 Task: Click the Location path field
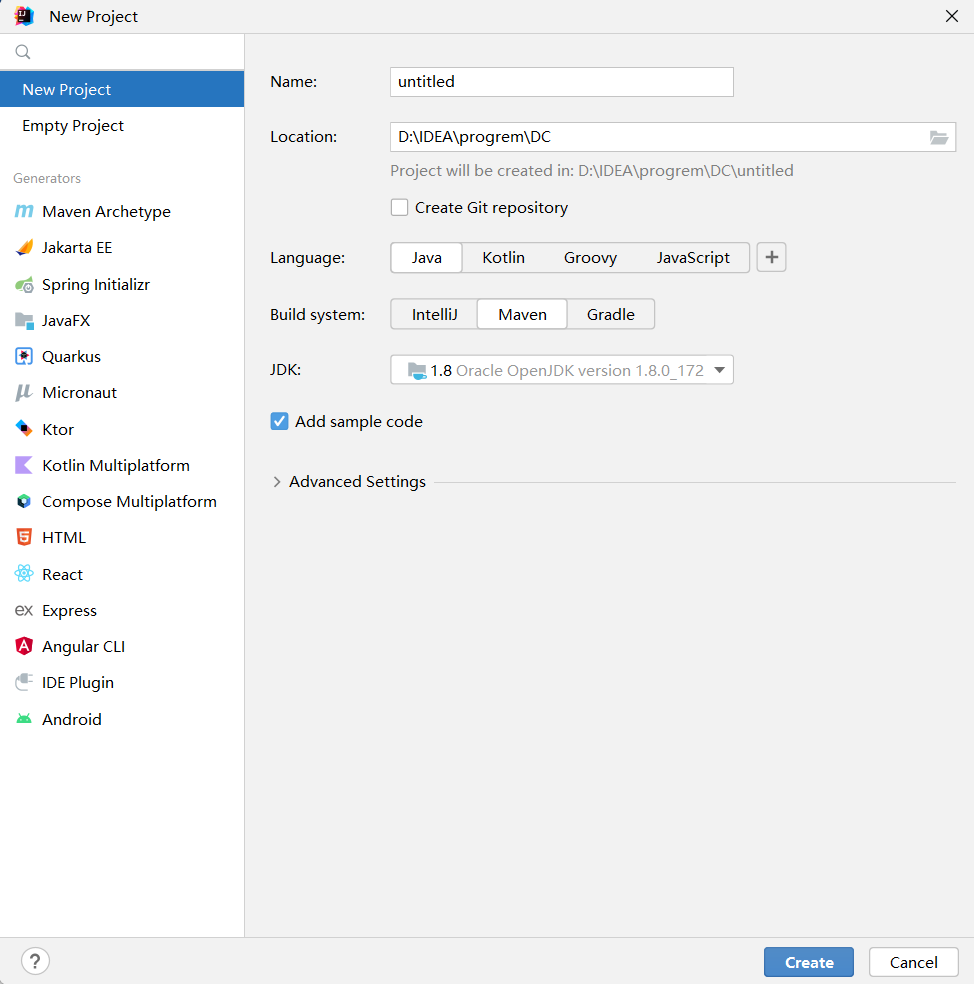click(673, 137)
